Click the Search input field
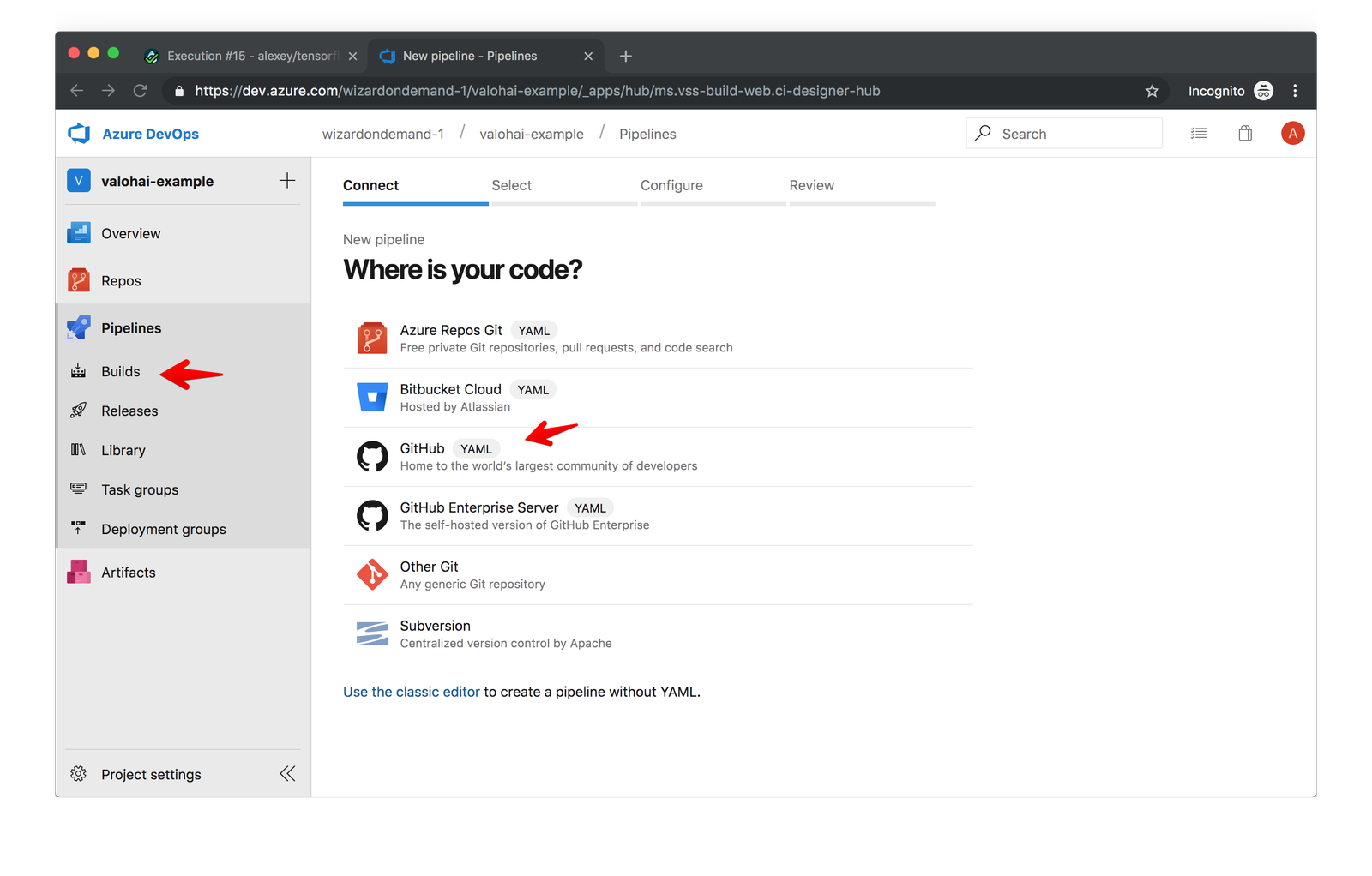Image resolution: width=1372 pixels, height=876 pixels. (1064, 133)
